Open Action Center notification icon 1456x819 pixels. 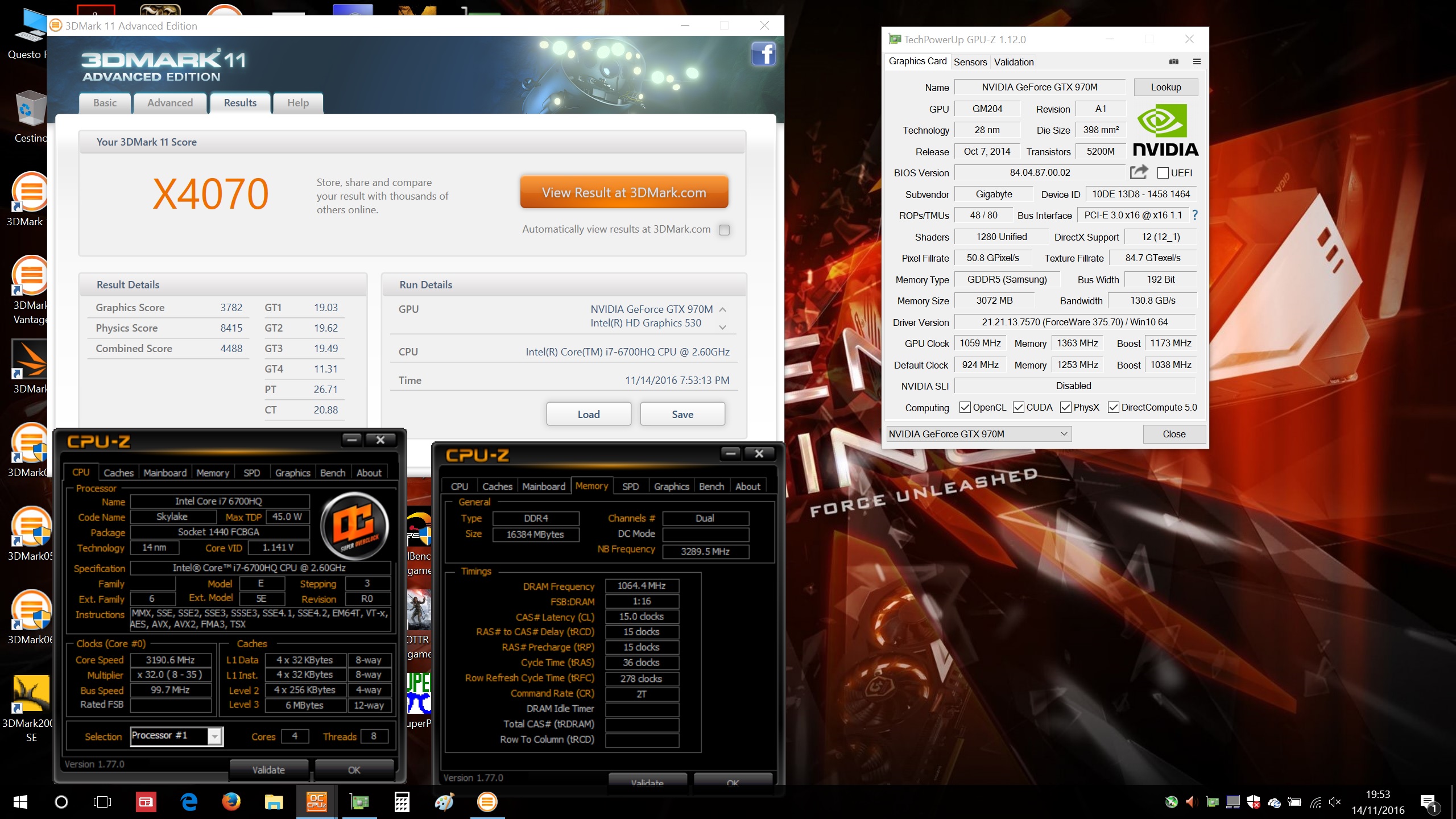tap(1428, 803)
